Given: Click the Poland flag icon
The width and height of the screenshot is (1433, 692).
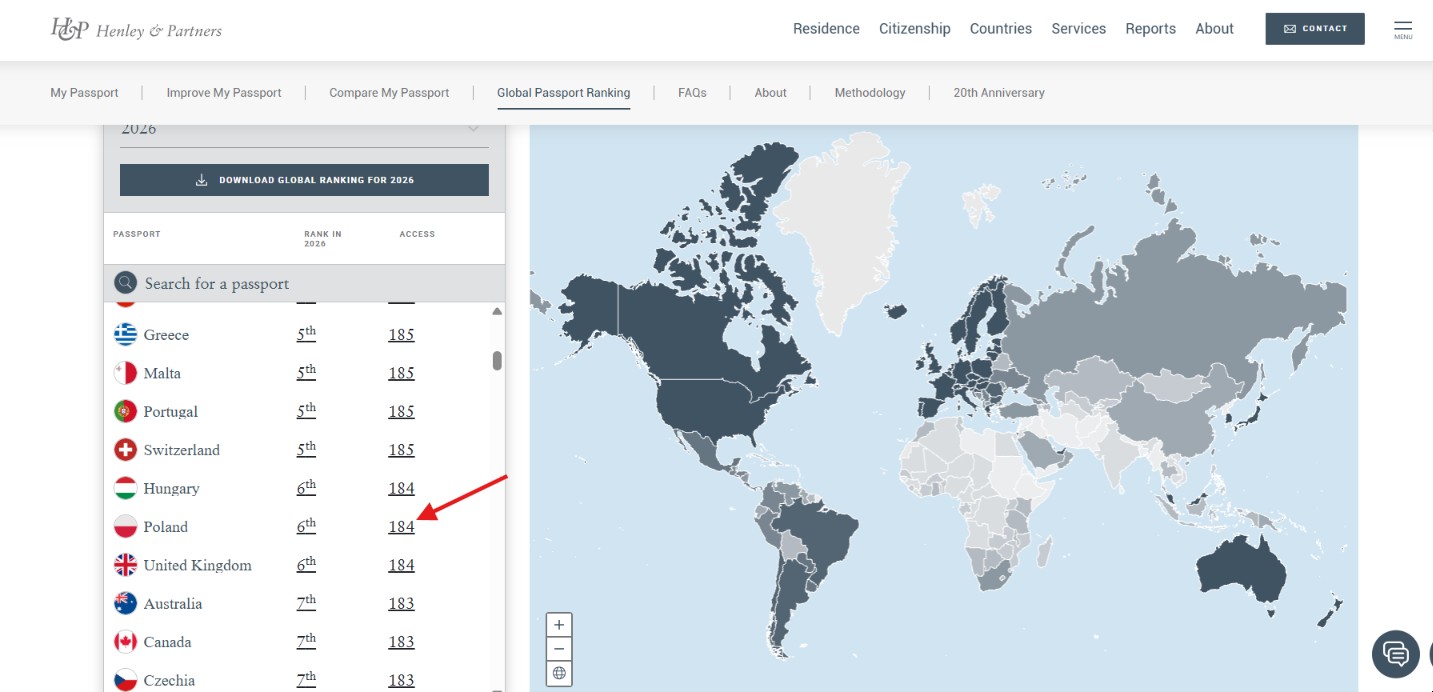Looking at the screenshot, I should (125, 527).
